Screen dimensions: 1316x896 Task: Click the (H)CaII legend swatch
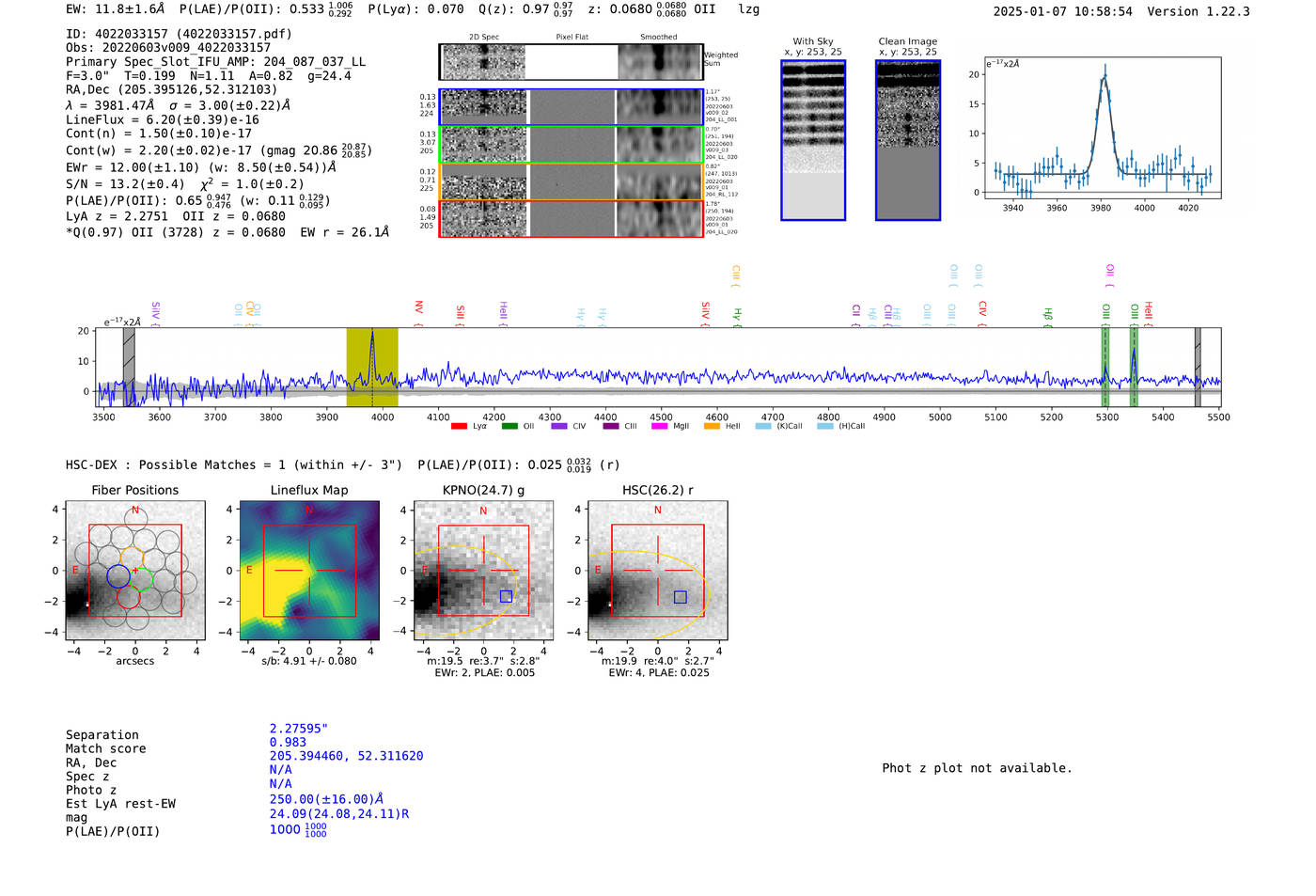tap(825, 426)
